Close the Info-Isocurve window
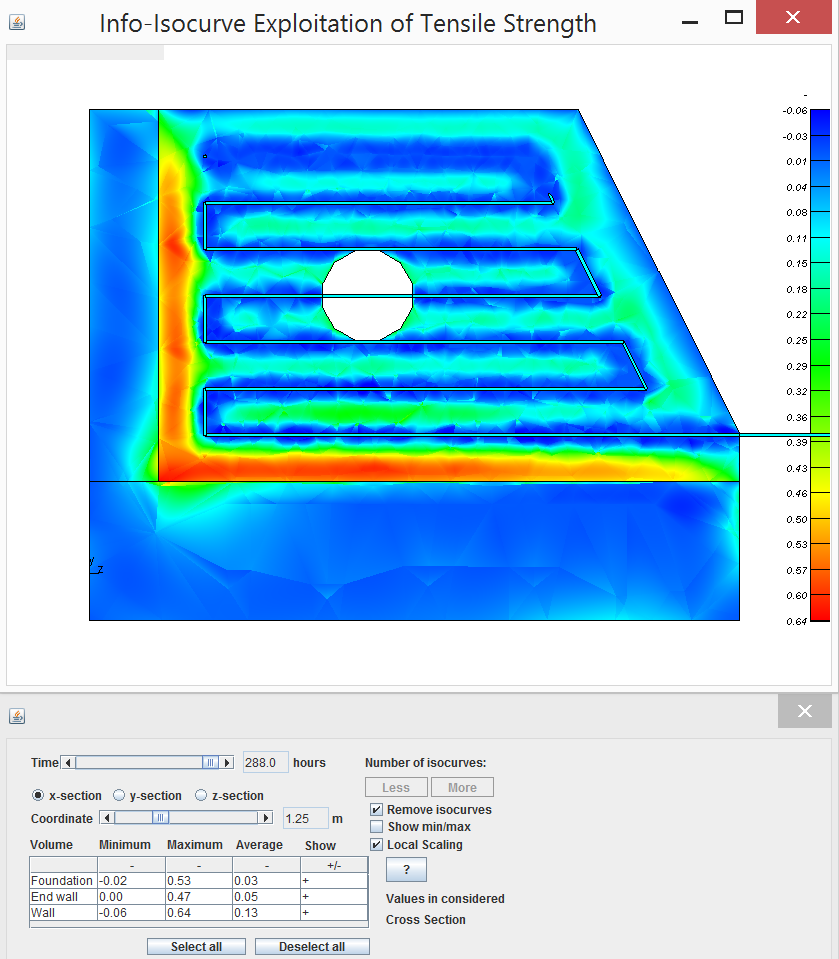Screen dimensions: 839x959 [793, 17]
